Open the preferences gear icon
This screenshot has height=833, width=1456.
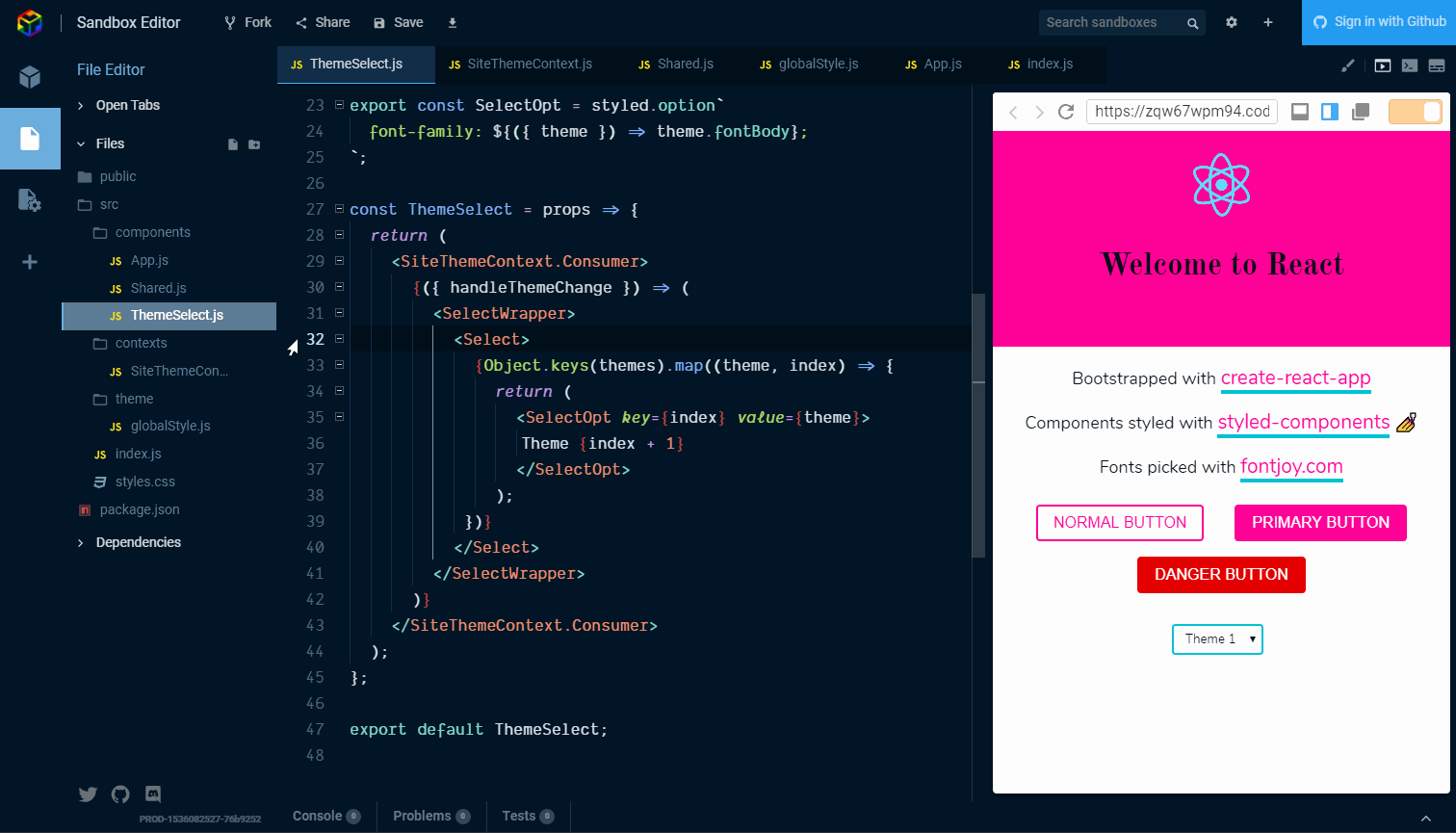pos(1231,22)
